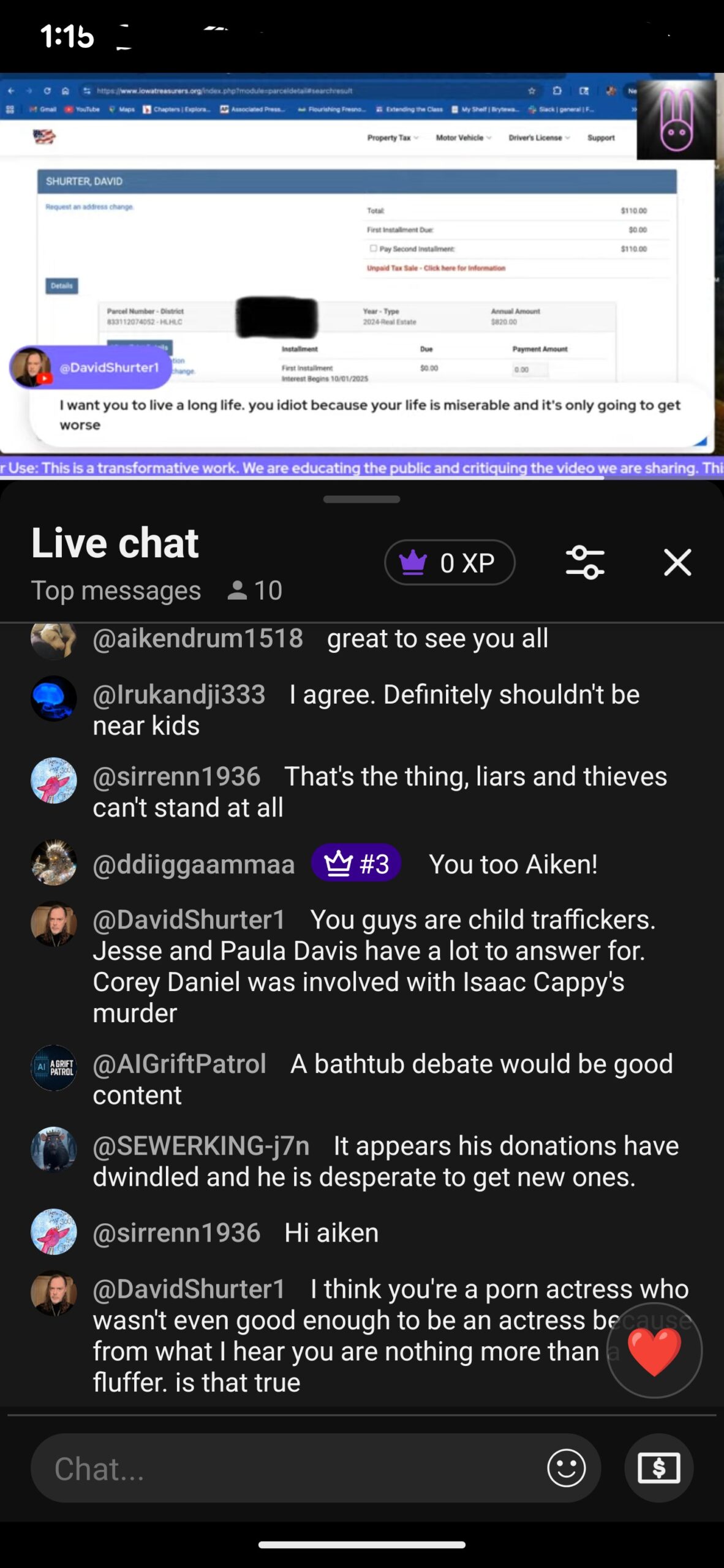Open the emoji picker in chat box
The image size is (724, 1568).
(x=566, y=1468)
